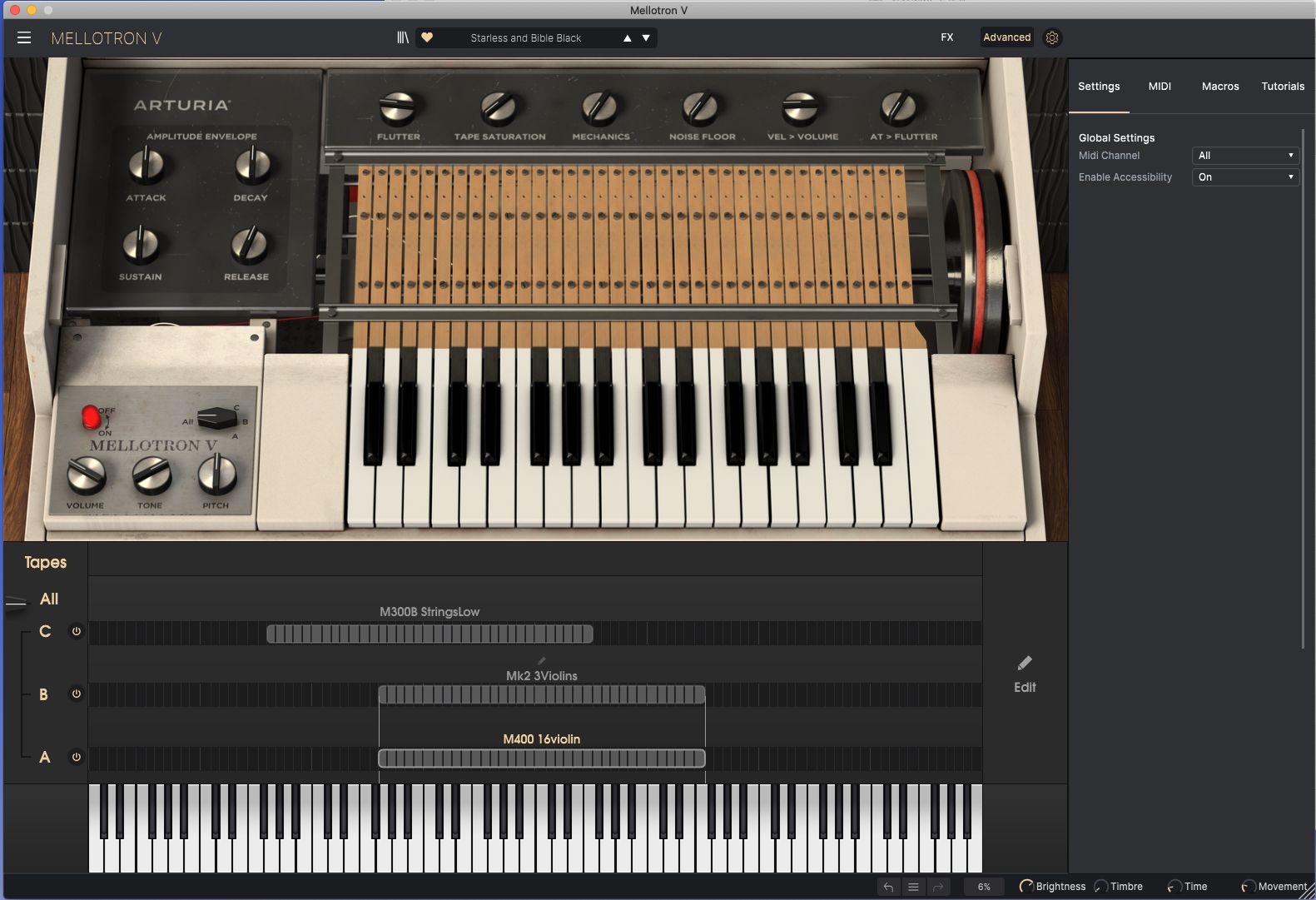Viewport: 1316px width, 900px height.
Task: Click the window resize handle corner
Action: 1309,893
